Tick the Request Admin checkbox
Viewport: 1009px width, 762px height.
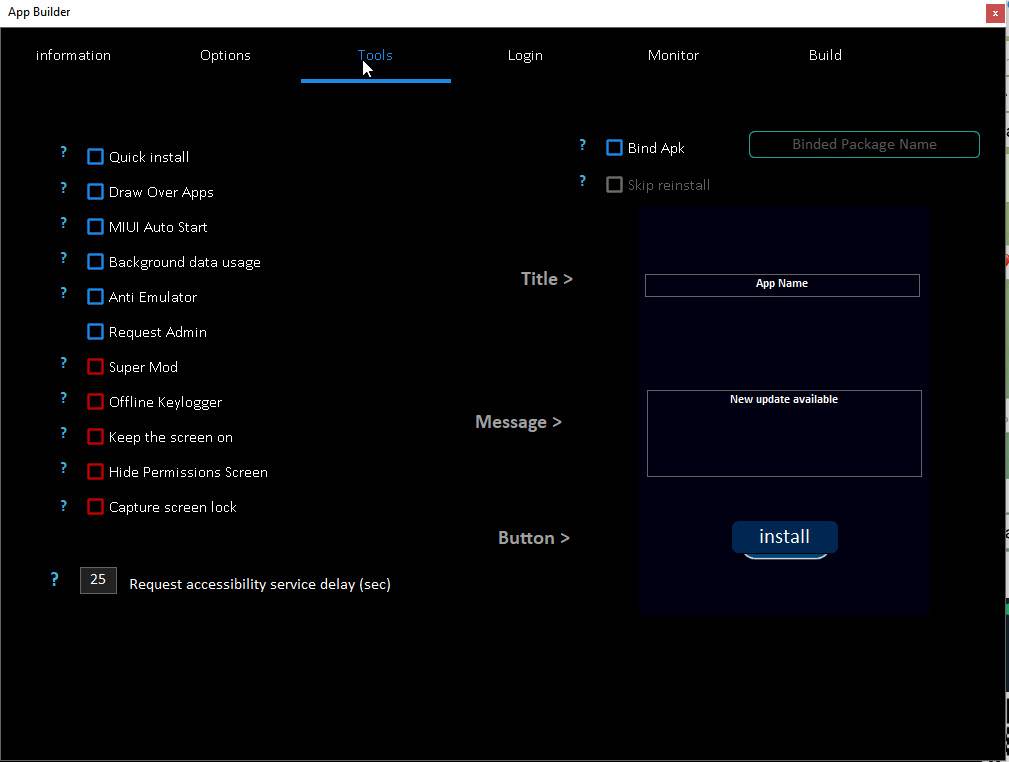click(x=95, y=331)
